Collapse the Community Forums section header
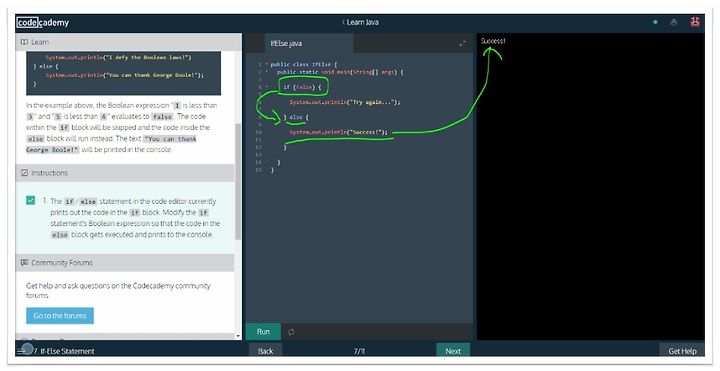This screenshot has height=371, width=720. pyautogui.click(x=125, y=263)
